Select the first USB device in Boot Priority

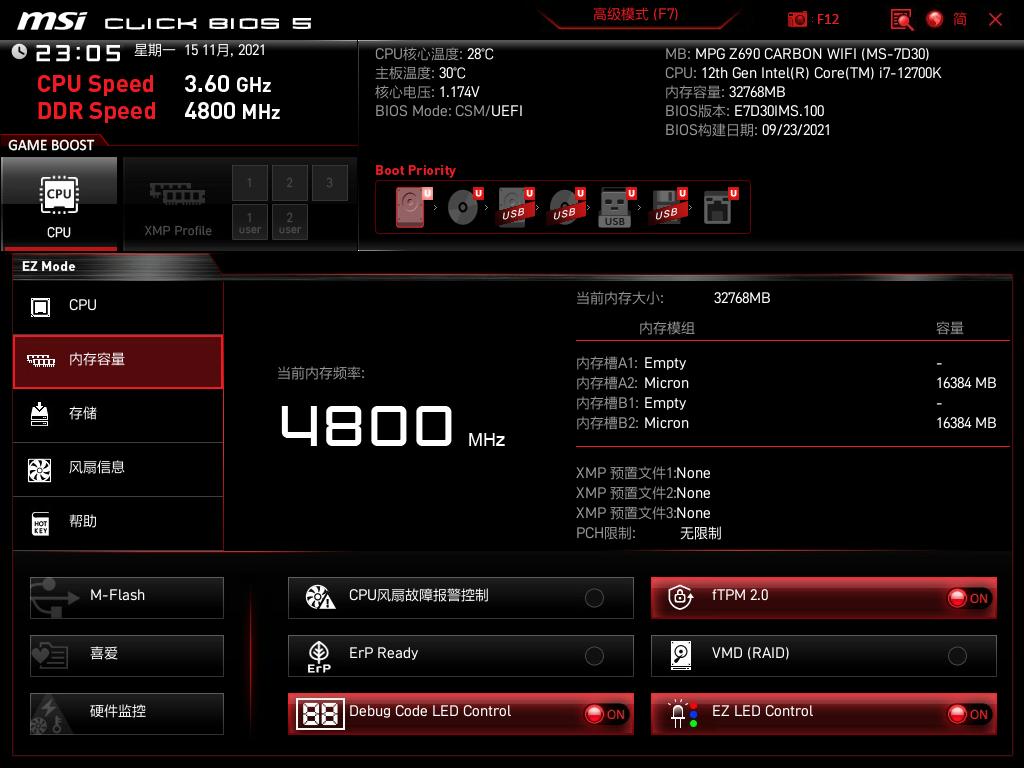tap(512, 206)
